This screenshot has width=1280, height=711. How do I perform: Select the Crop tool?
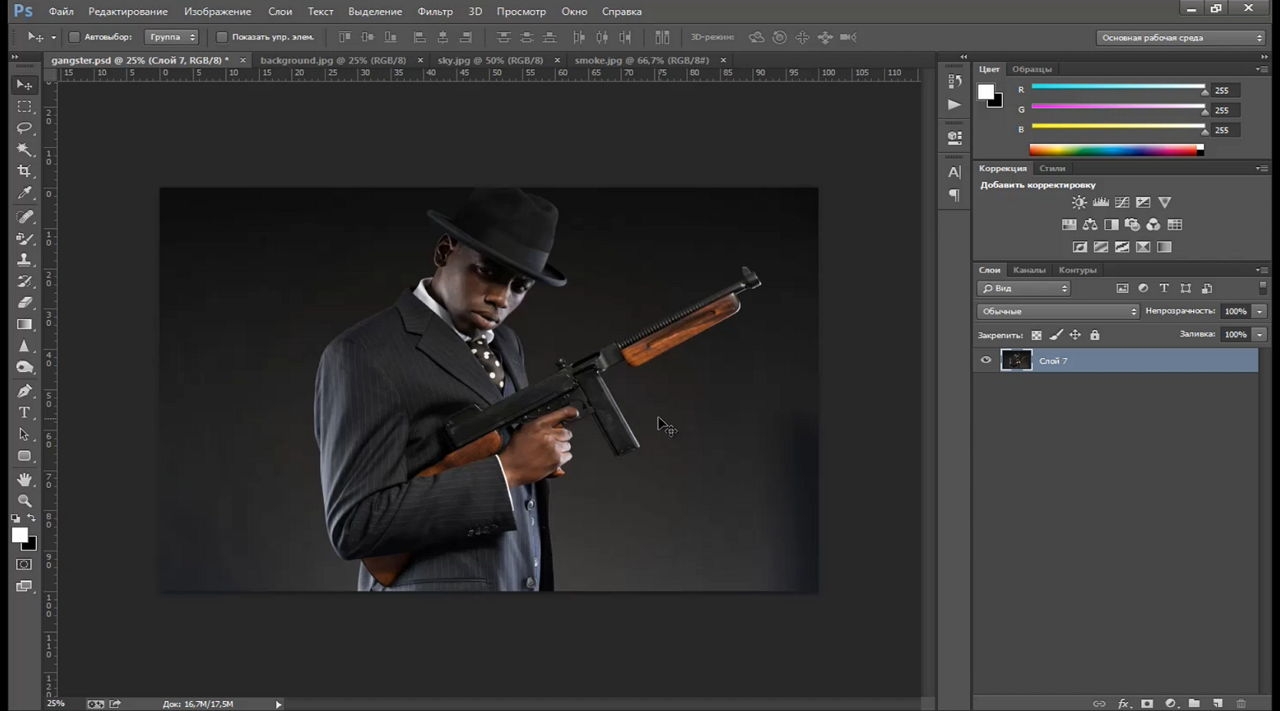(25, 172)
